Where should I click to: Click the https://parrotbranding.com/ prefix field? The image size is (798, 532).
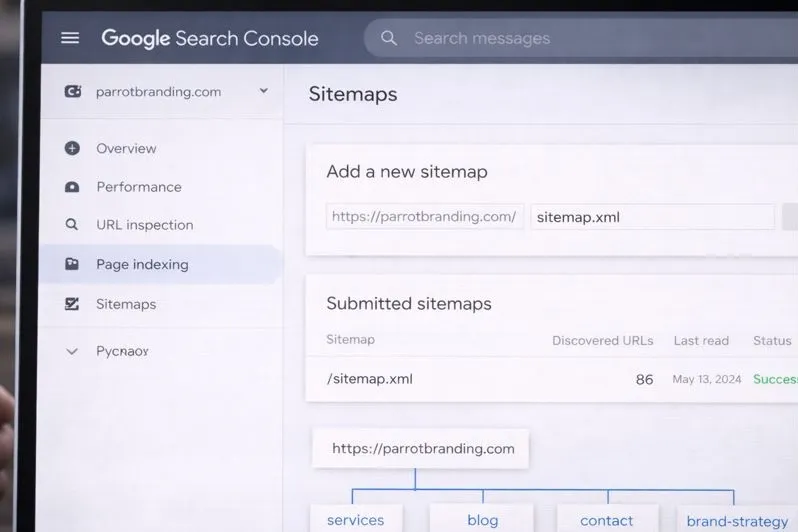[424, 217]
